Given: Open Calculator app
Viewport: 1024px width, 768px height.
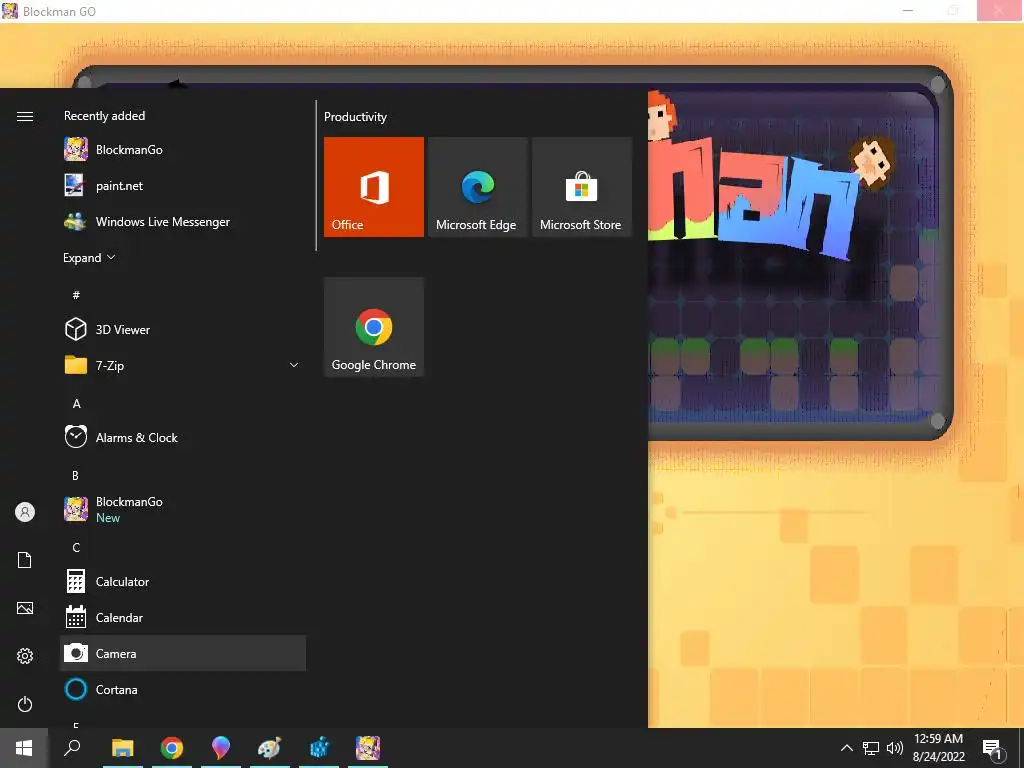Looking at the screenshot, I should (x=183, y=581).
